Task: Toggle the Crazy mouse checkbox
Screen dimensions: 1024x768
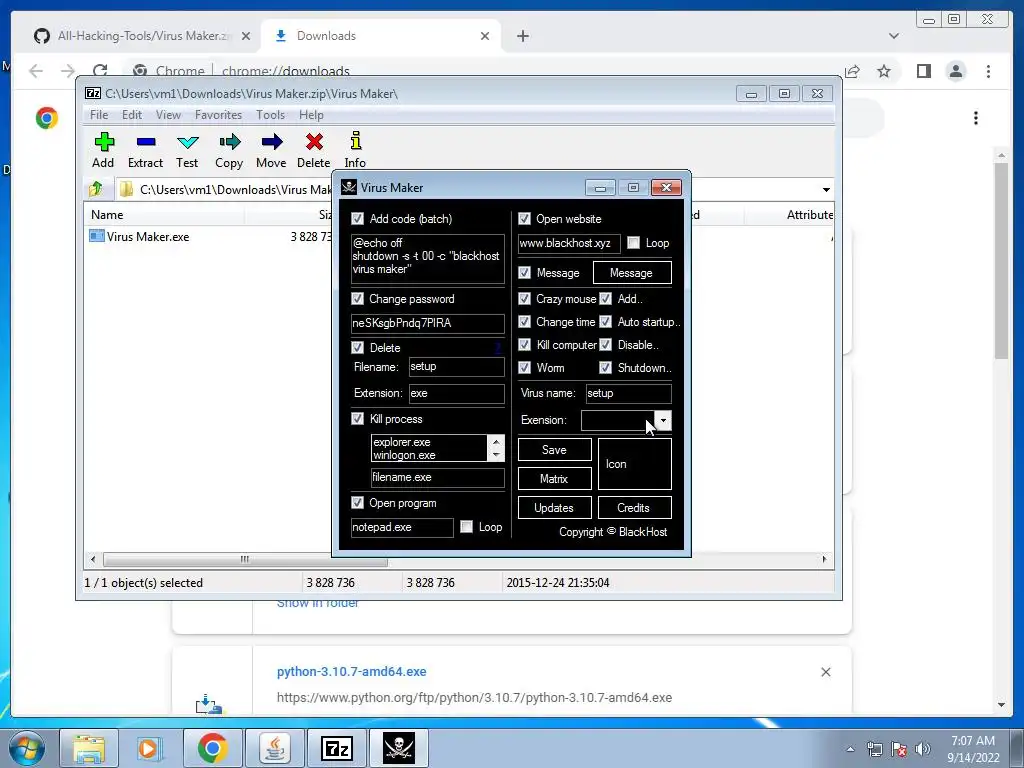Action: 524,298
